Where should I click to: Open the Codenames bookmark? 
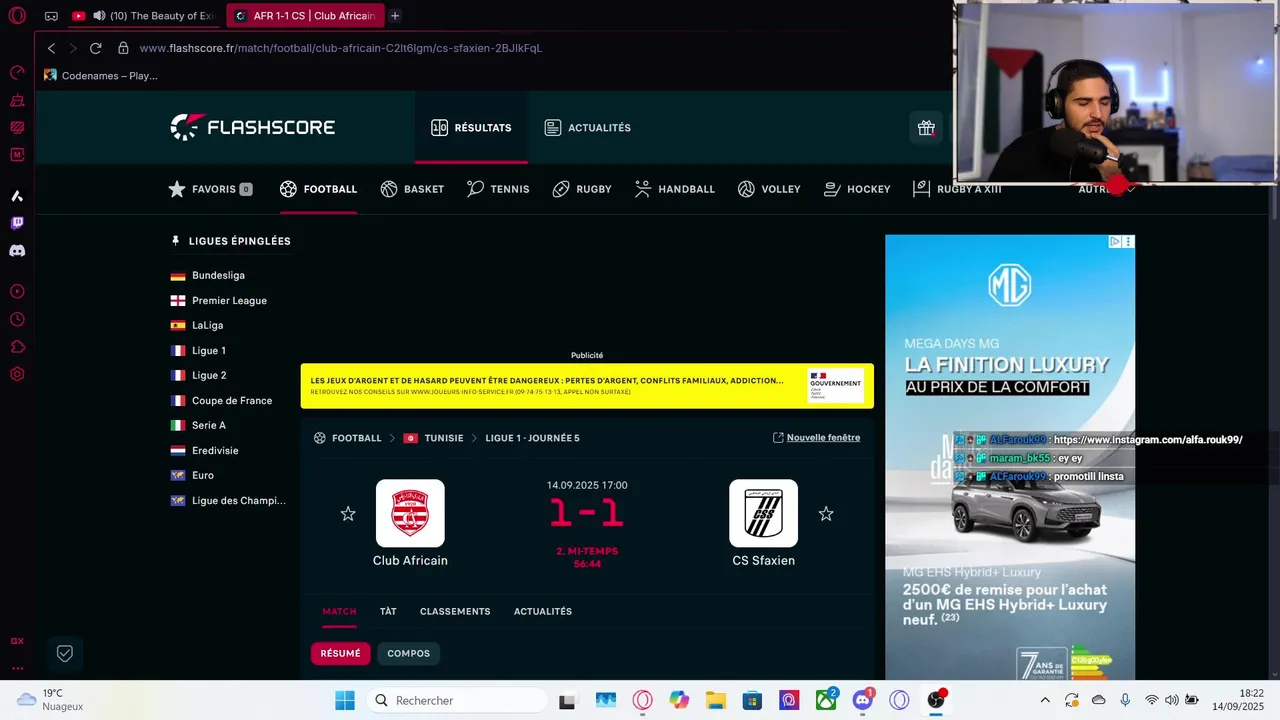click(100, 76)
